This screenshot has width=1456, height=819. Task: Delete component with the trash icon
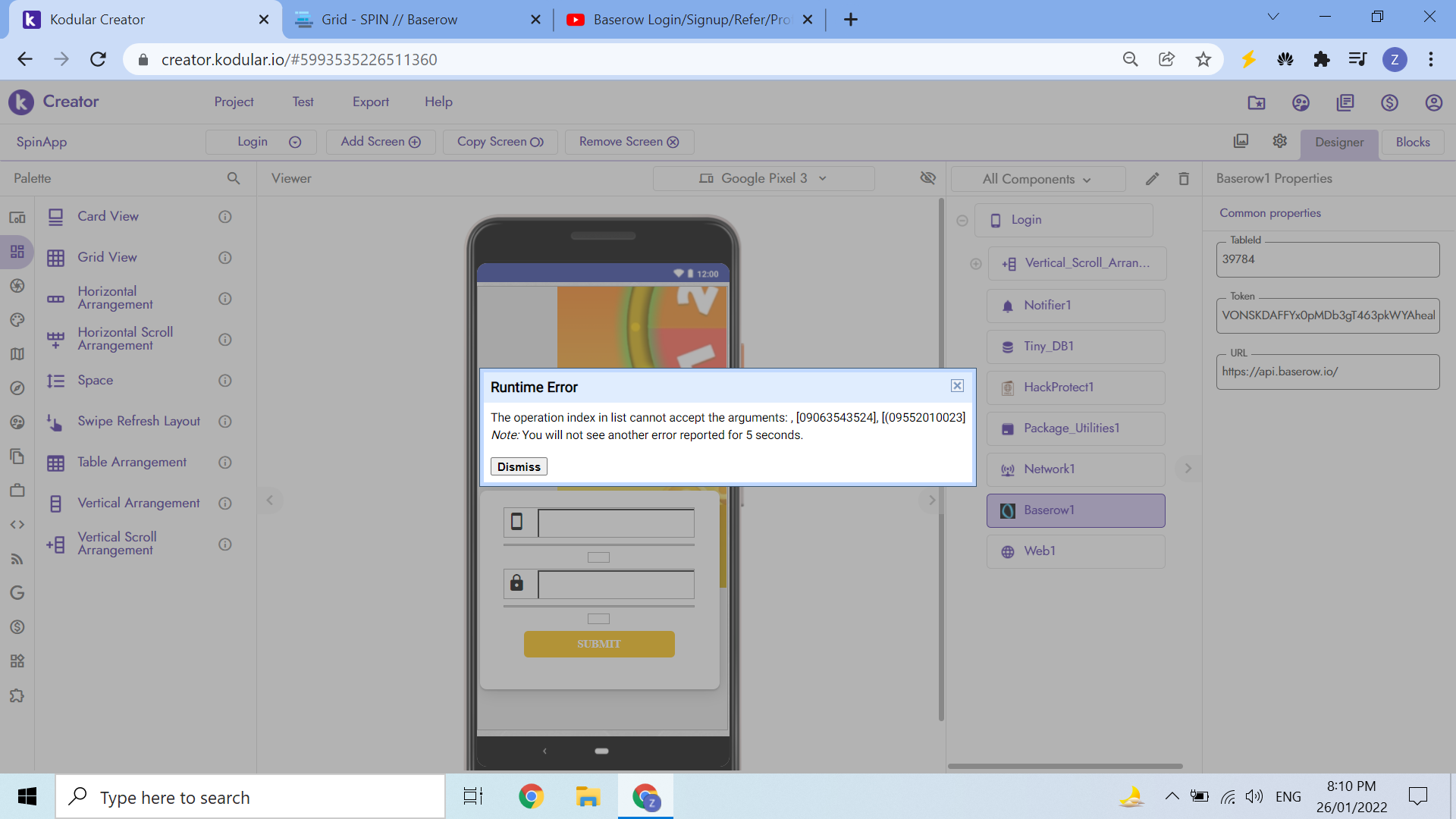1184,179
